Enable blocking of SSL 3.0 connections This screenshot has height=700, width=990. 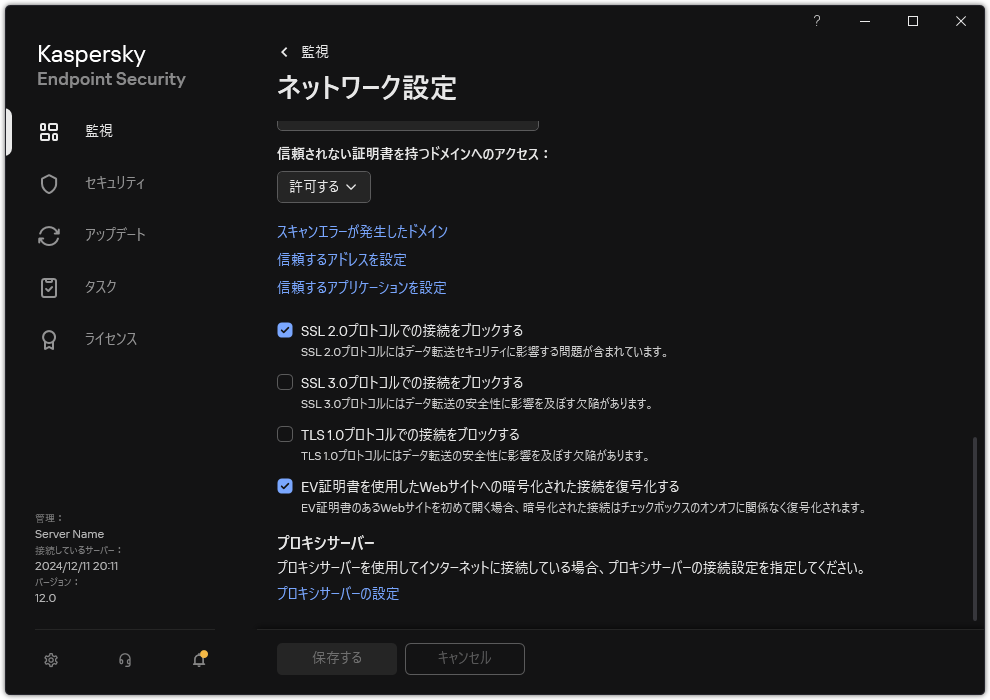tap(285, 382)
